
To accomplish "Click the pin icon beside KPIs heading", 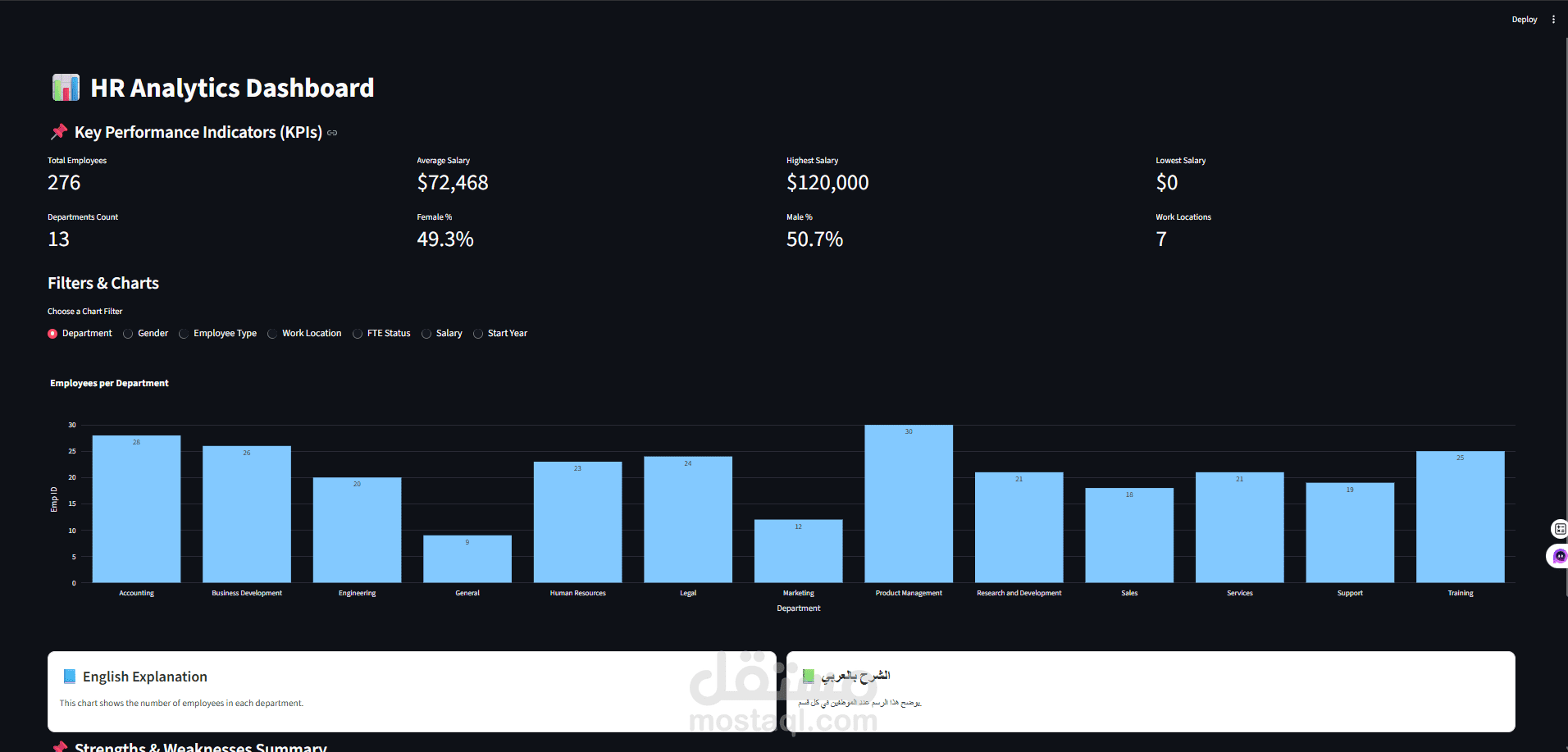I will click(x=58, y=131).
